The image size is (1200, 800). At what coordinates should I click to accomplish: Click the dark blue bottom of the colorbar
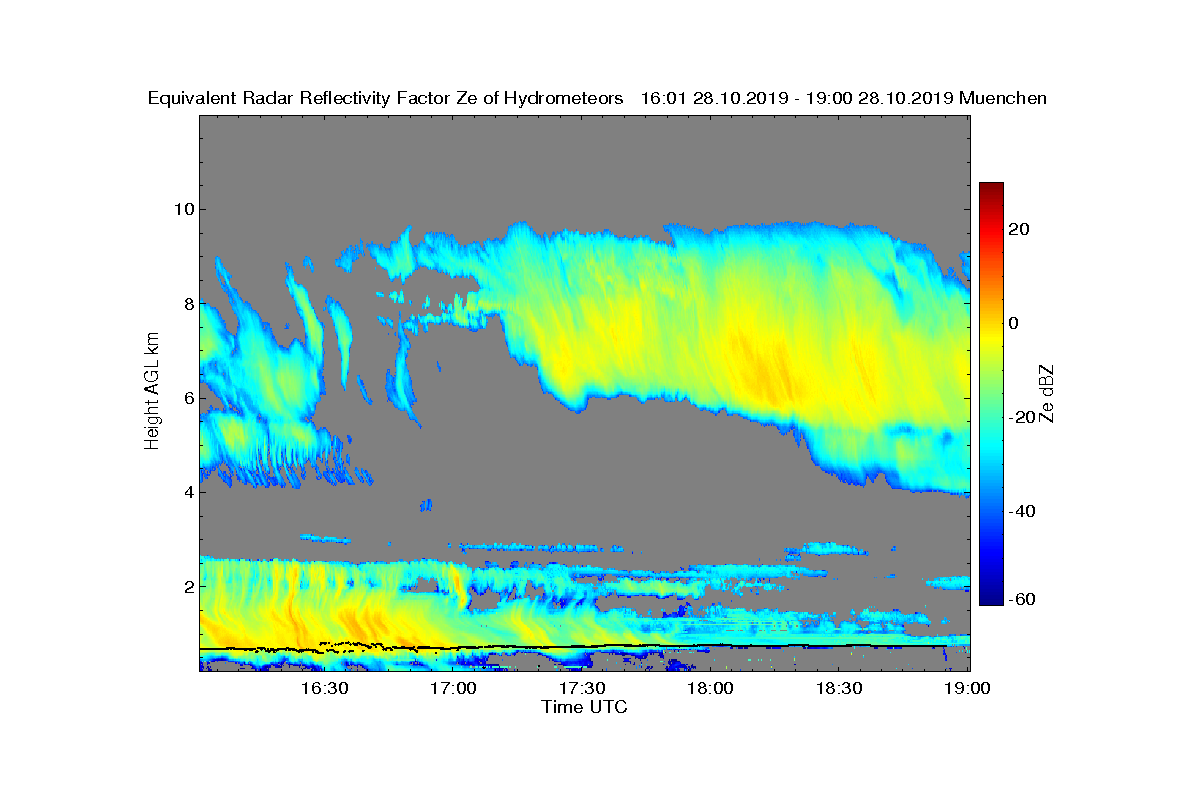[991, 598]
